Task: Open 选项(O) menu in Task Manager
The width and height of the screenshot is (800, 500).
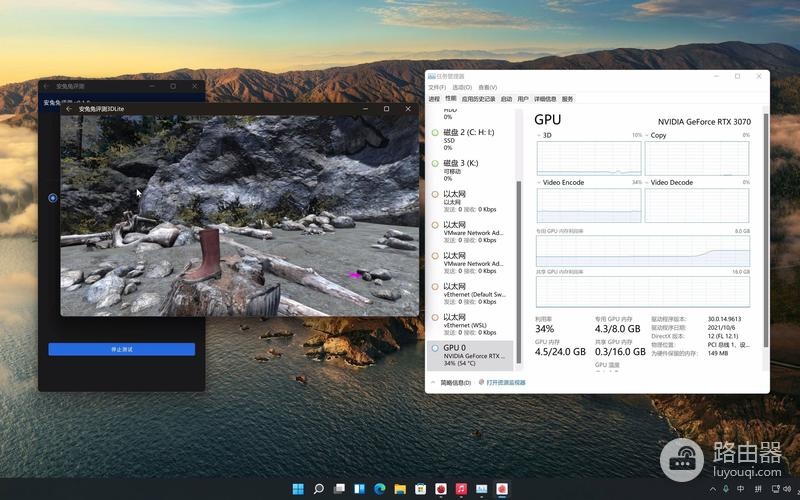Action: tap(462, 87)
